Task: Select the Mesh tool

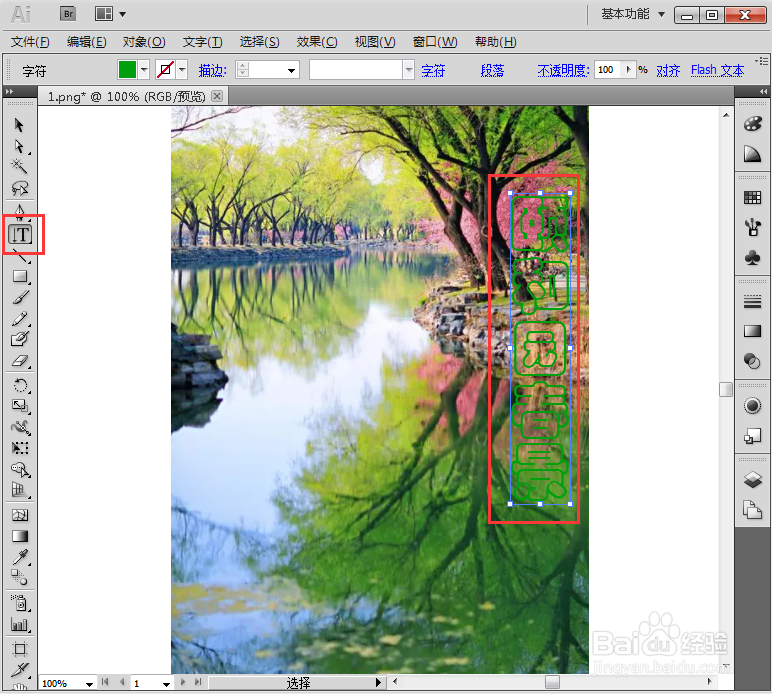Action: pyautogui.click(x=20, y=515)
